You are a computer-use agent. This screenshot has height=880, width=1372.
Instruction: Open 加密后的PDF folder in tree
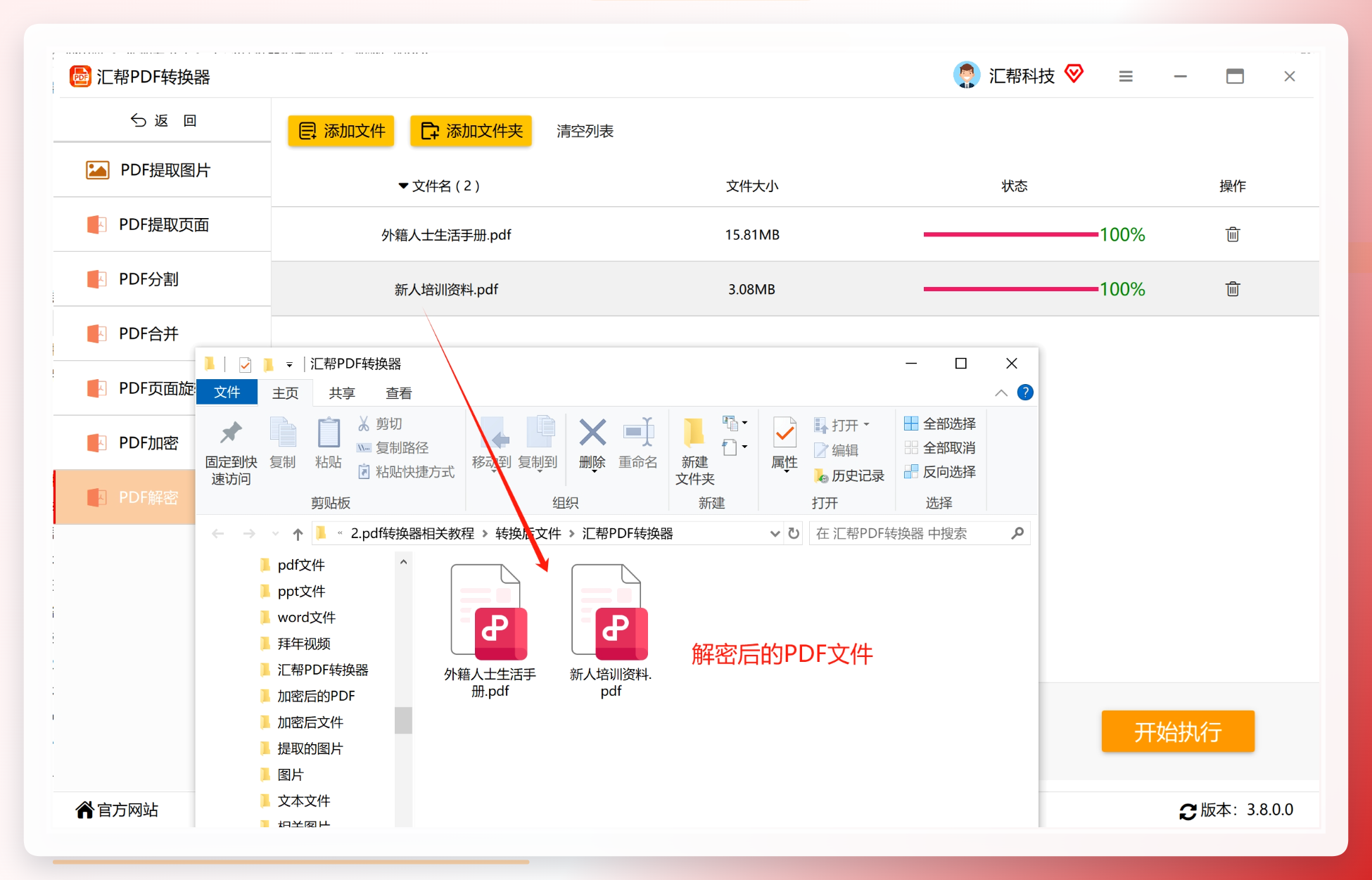click(x=316, y=696)
